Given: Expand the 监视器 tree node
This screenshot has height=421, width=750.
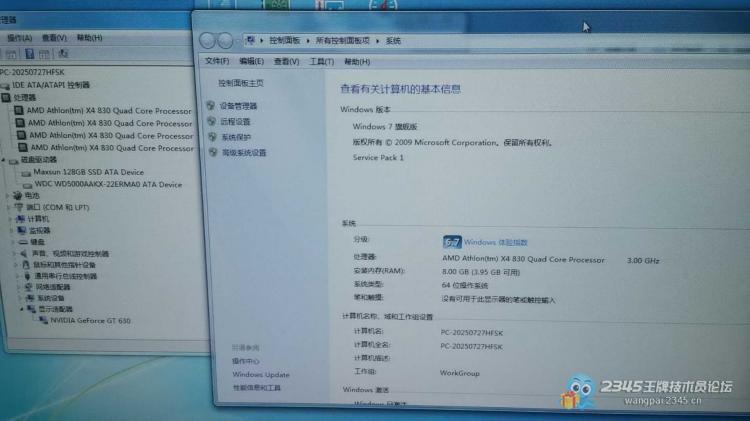Looking at the screenshot, I should point(11,231).
